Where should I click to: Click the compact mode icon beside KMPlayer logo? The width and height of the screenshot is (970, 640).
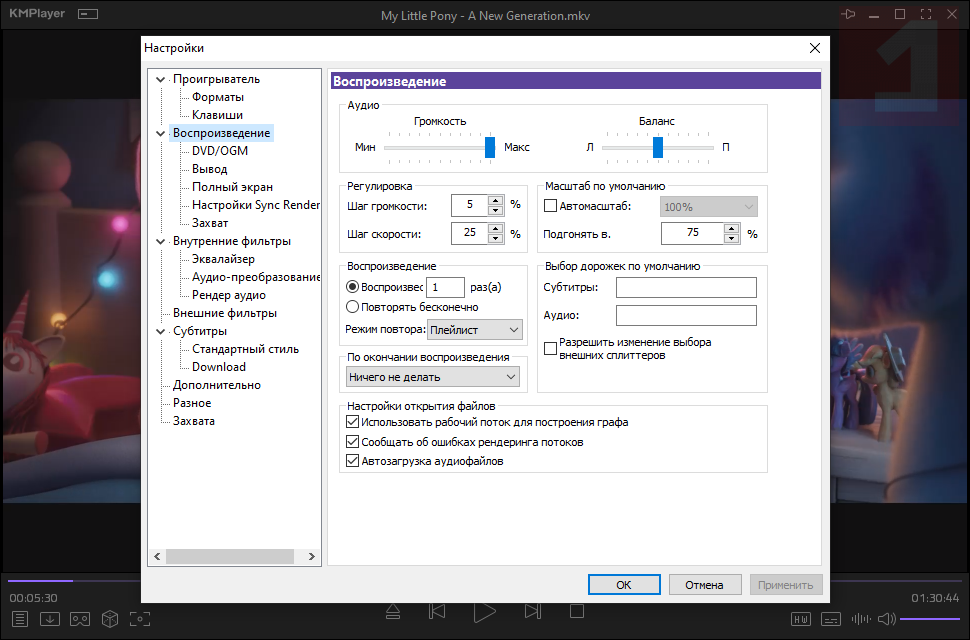88,14
